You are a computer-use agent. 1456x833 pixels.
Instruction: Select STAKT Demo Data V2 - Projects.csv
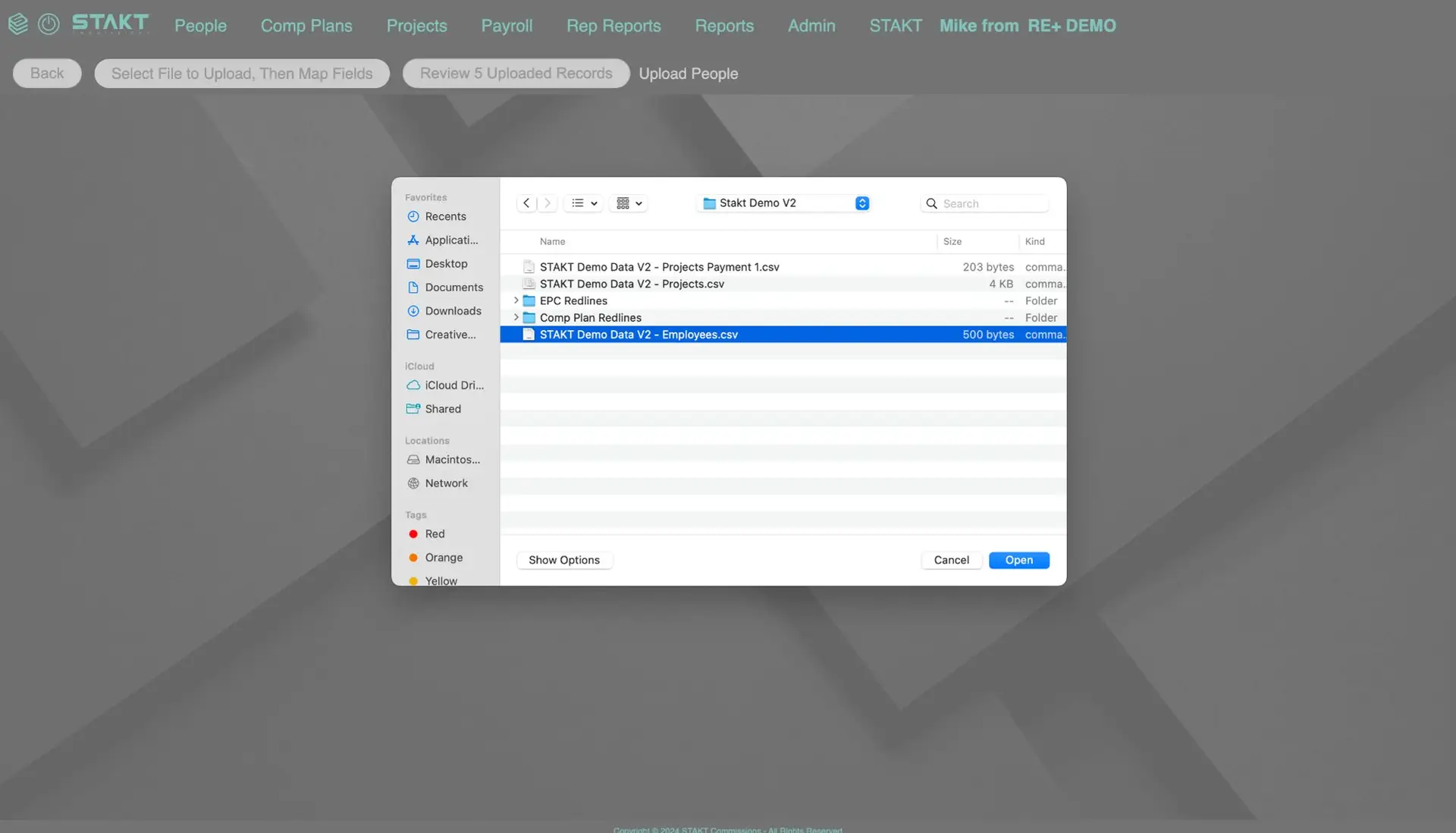tap(783, 284)
